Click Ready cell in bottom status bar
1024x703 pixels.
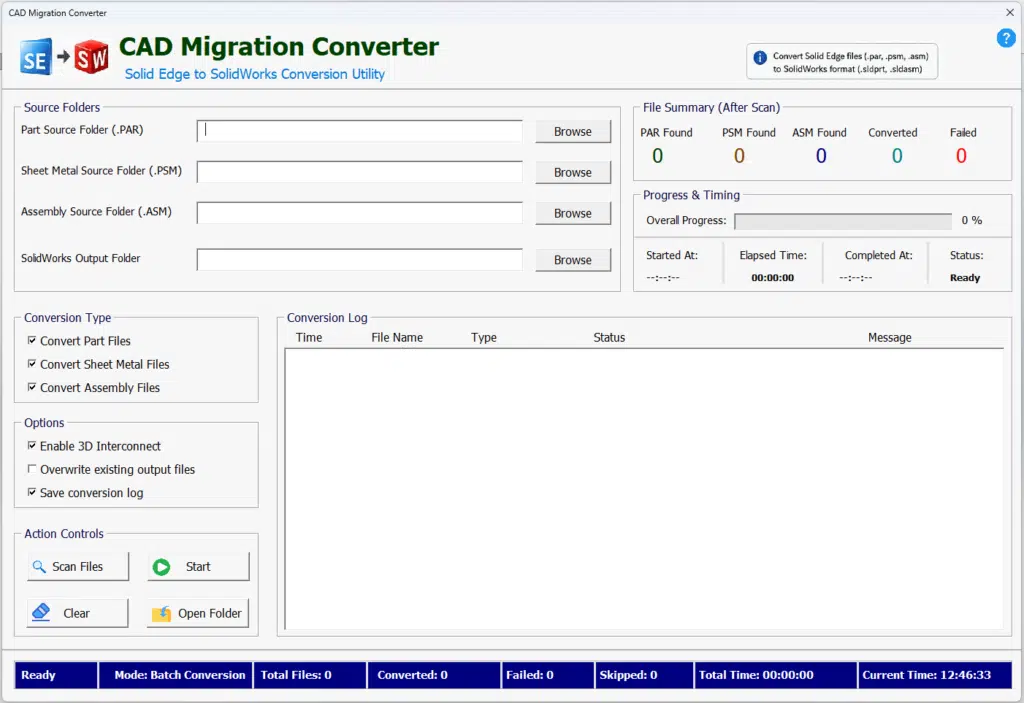[56, 675]
